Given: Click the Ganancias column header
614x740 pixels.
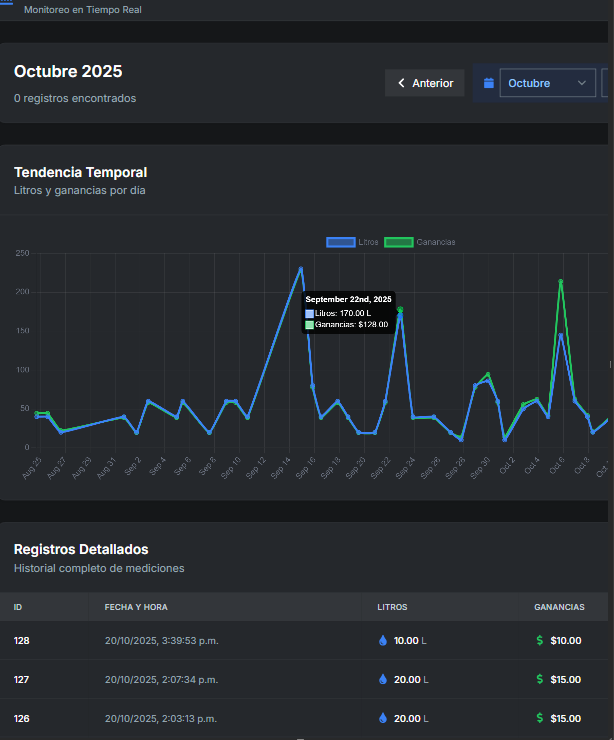Looking at the screenshot, I should 559,607.
